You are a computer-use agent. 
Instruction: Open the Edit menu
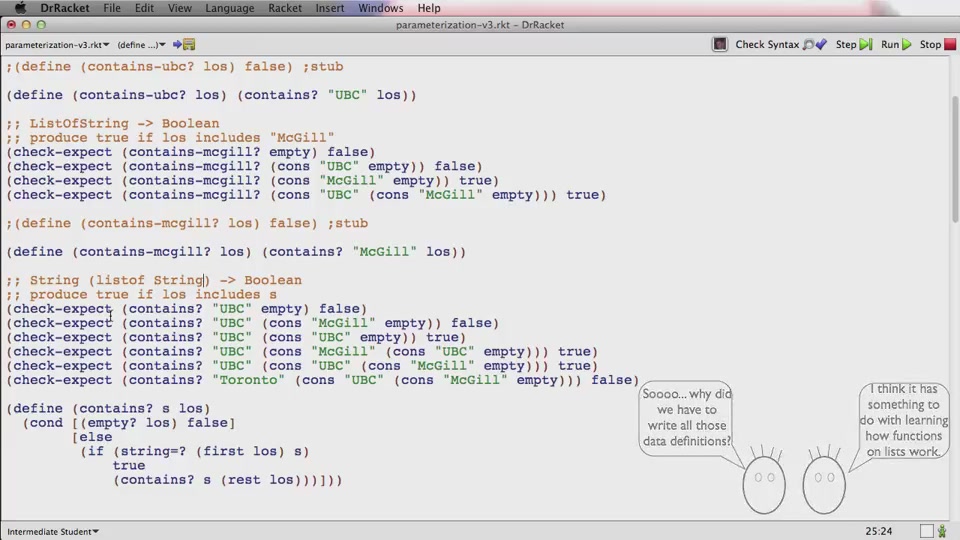point(144,8)
